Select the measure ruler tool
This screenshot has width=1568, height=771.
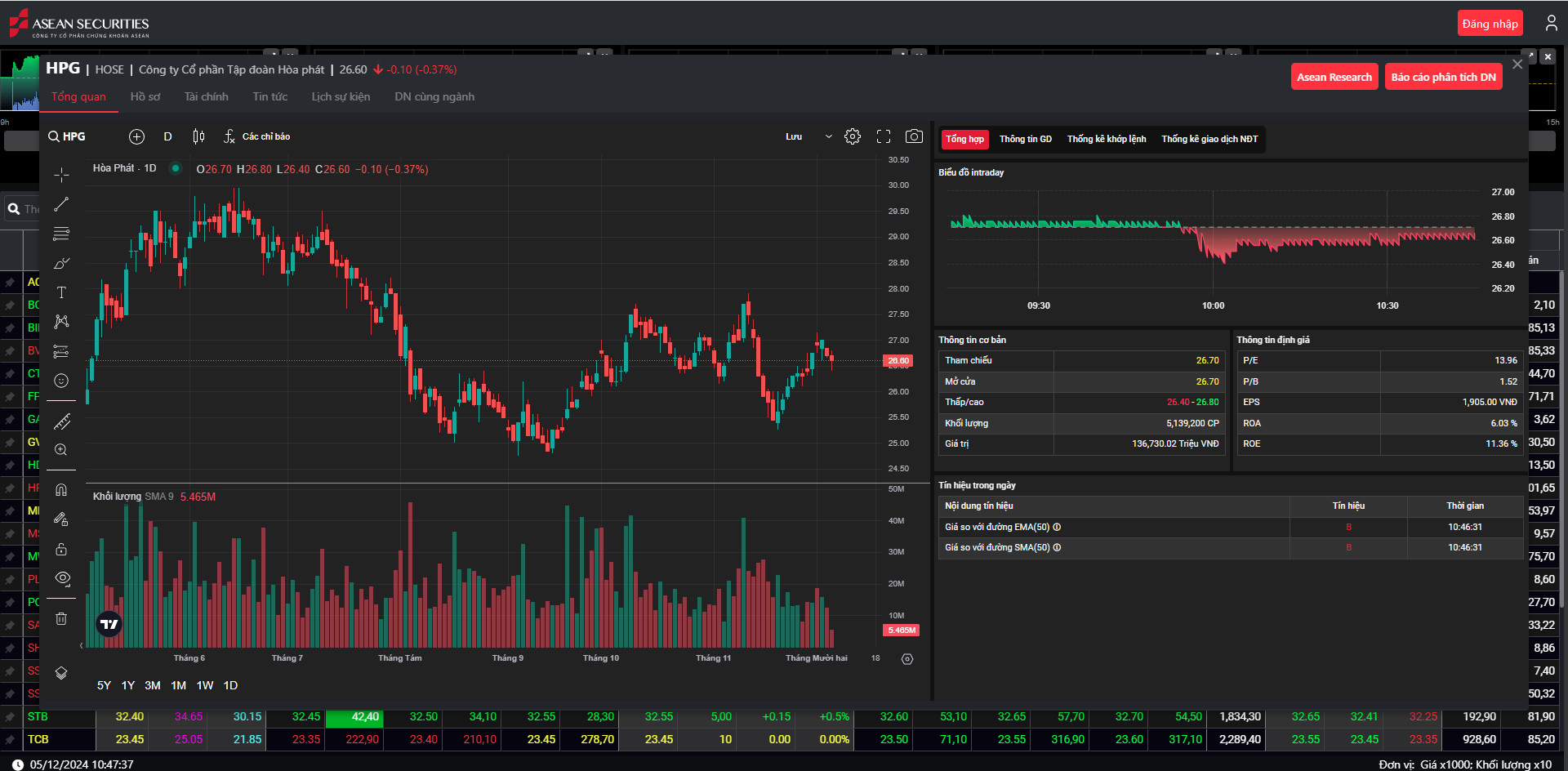pos(61,421)
